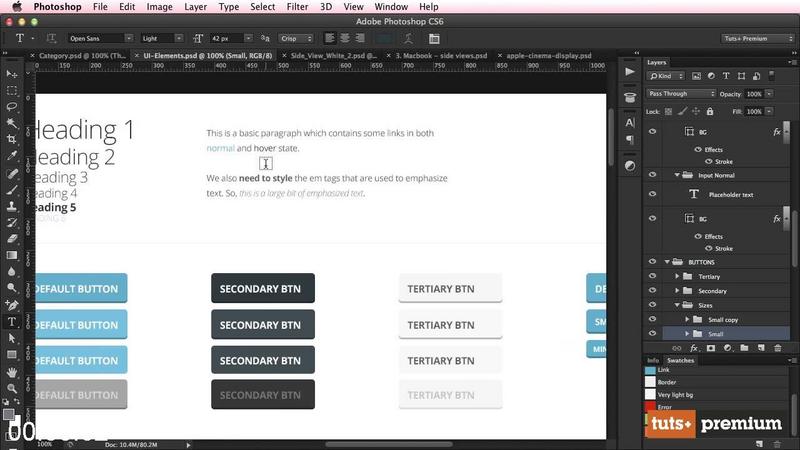The image size is (800, 450).
Task: Hide the Tertiary group
Action: [x=653, y=276]
